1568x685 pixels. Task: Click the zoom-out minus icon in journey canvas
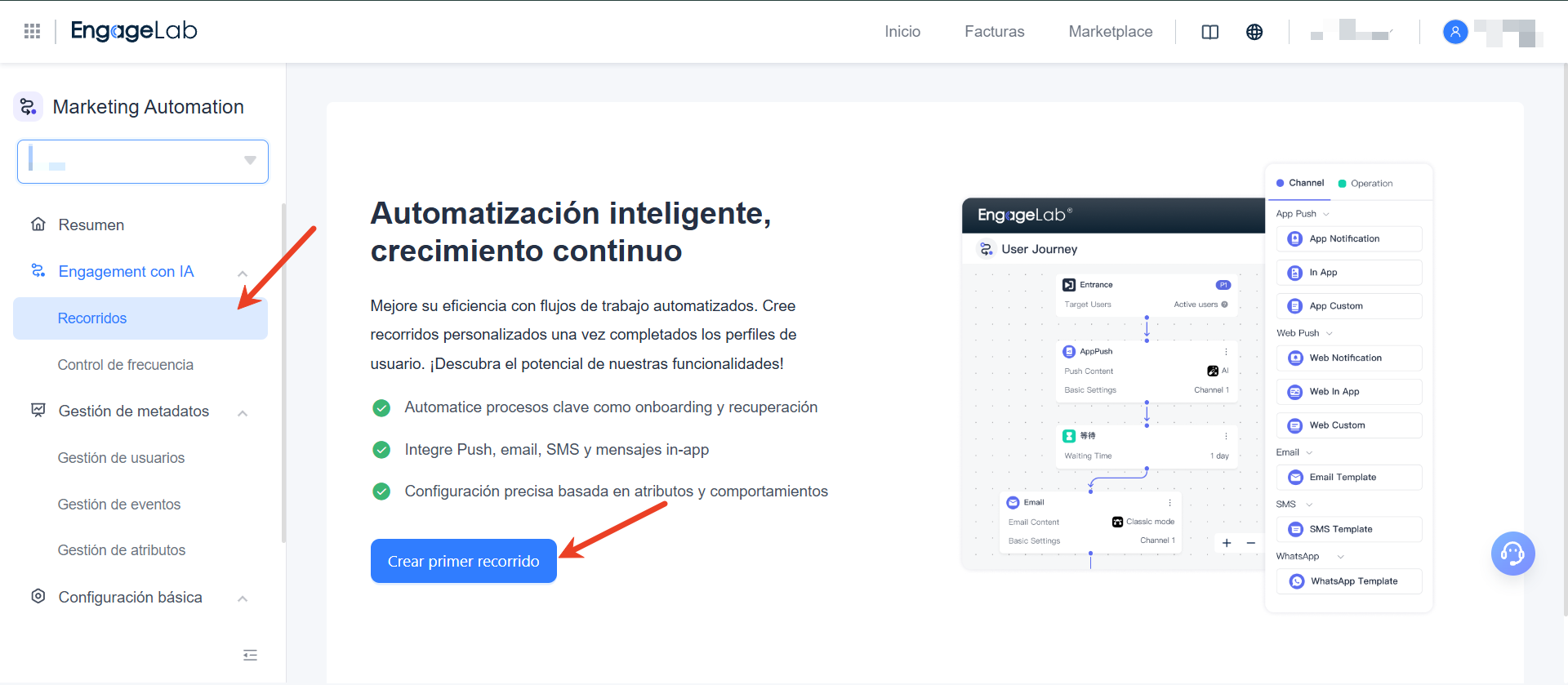point(1250,543)
